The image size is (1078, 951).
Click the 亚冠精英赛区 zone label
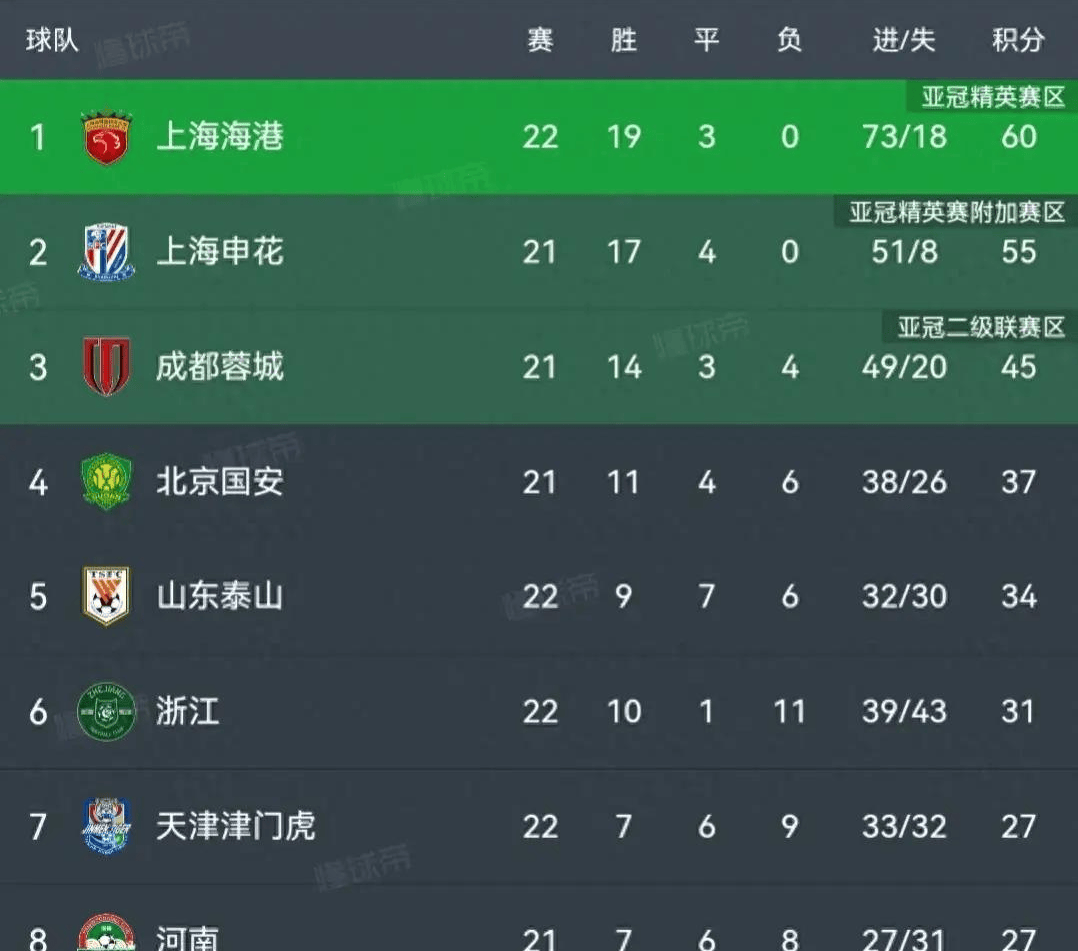click(x=993, y=97)
